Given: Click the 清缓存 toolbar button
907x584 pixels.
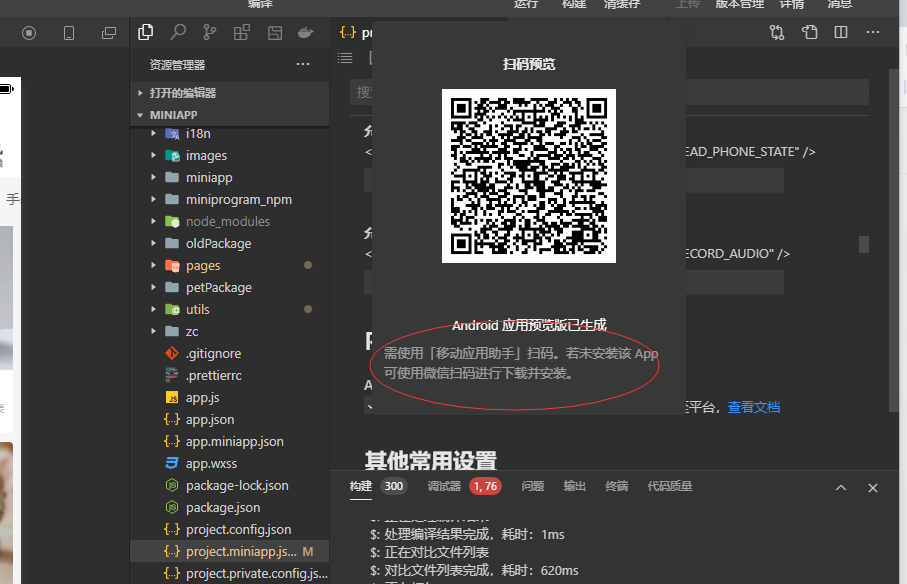Looking at the screenshot, I should 622,4.
